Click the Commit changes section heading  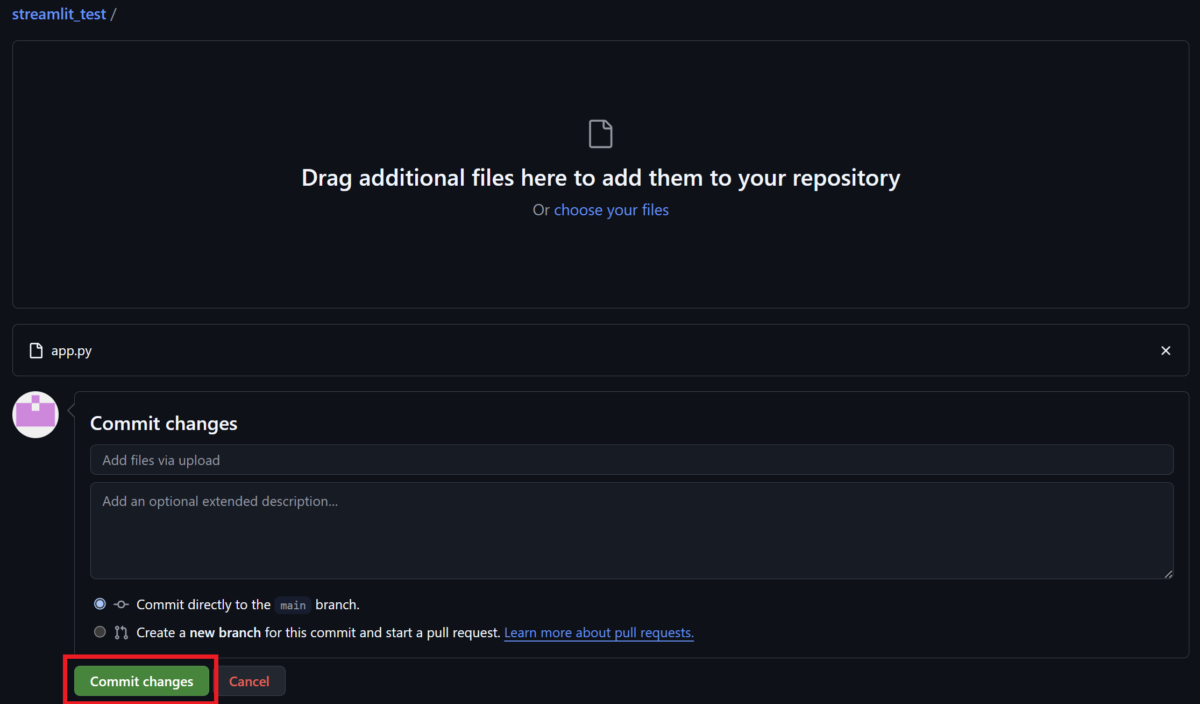pos(164,423)
